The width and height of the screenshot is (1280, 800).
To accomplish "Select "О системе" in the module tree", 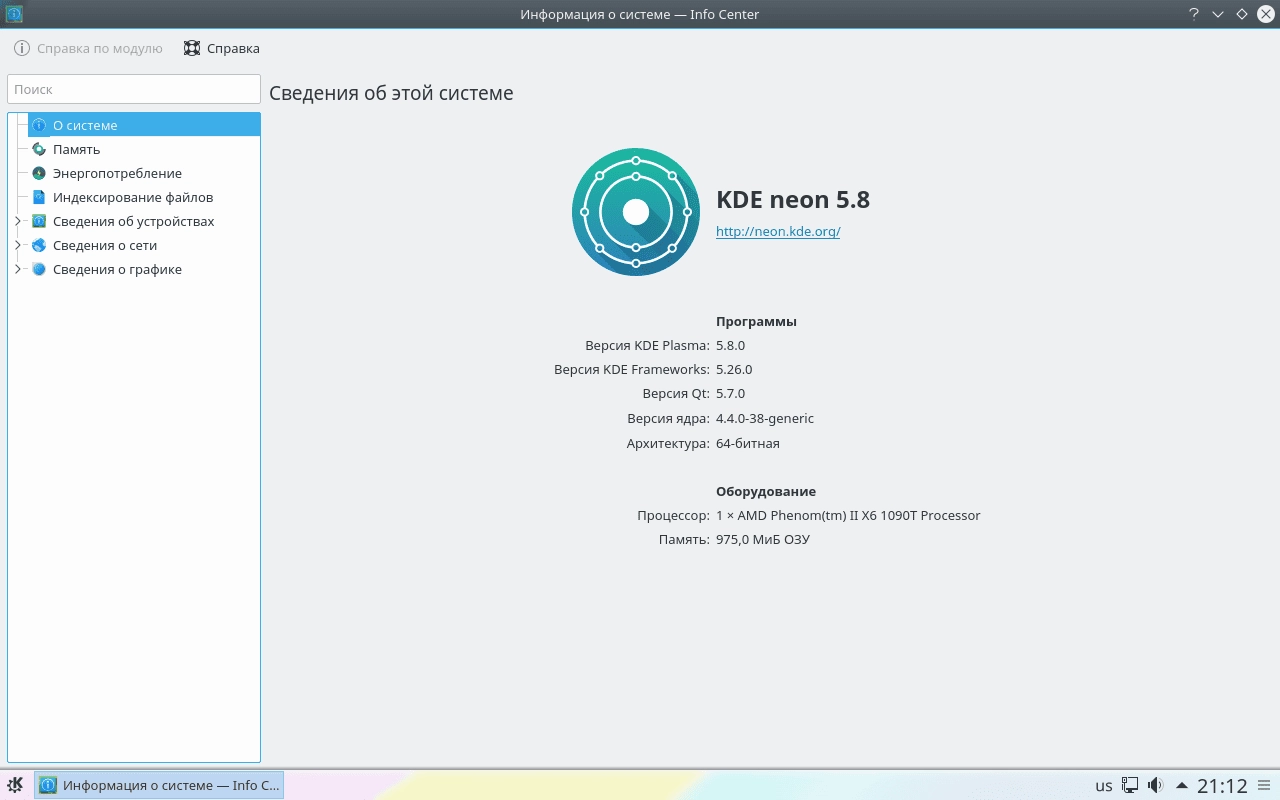I will point(144,125).
